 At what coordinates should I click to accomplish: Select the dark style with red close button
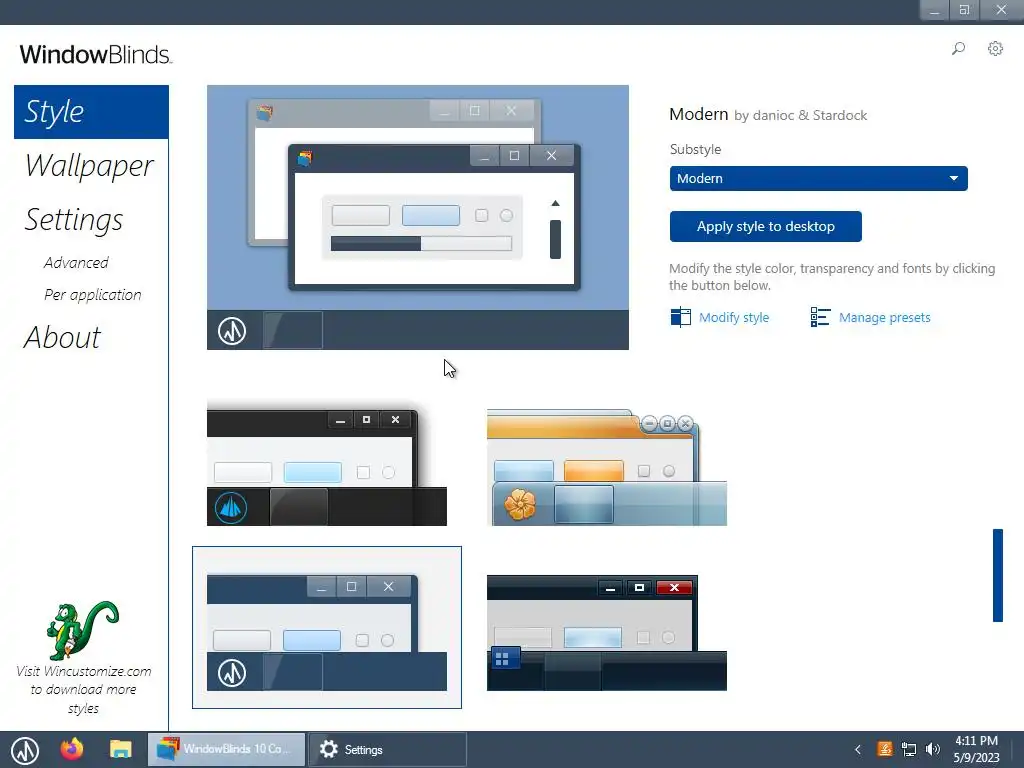607,633
